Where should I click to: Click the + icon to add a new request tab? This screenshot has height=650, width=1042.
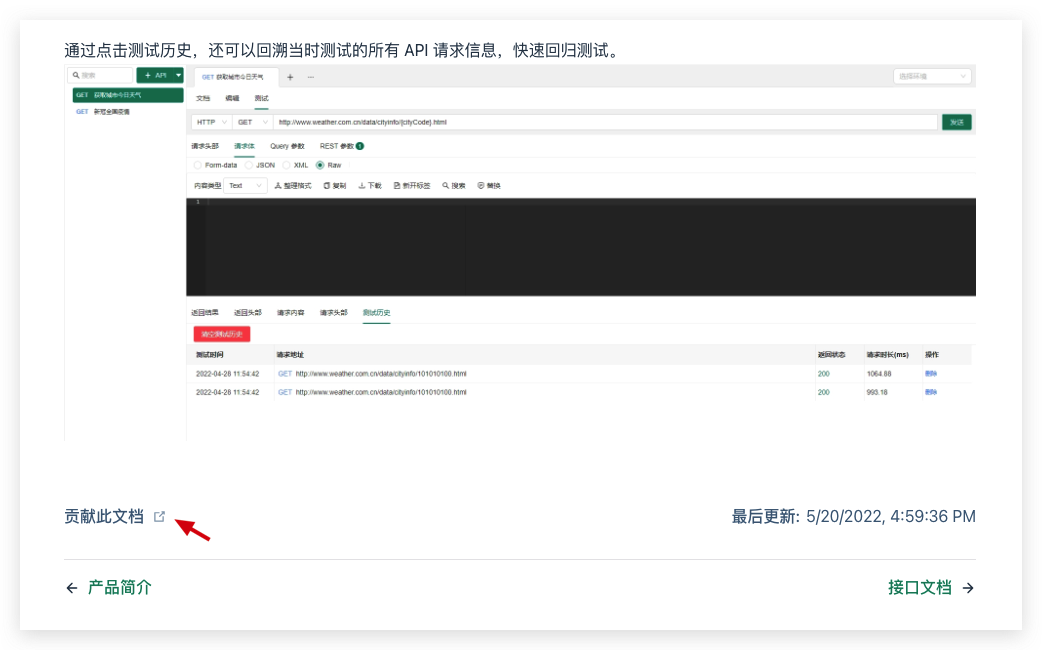click(290, 76)
